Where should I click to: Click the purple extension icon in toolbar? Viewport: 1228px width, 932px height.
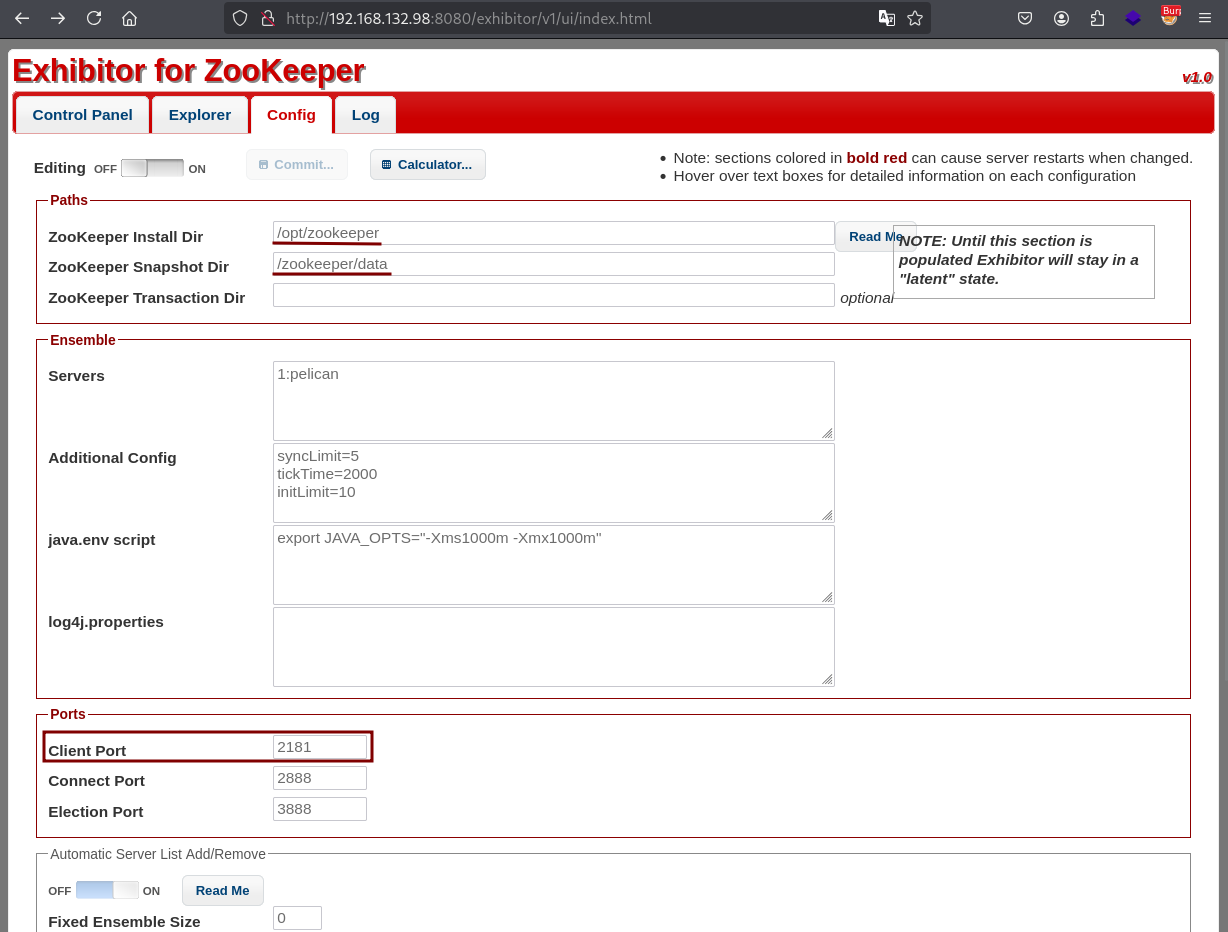tap(1133, 18)
